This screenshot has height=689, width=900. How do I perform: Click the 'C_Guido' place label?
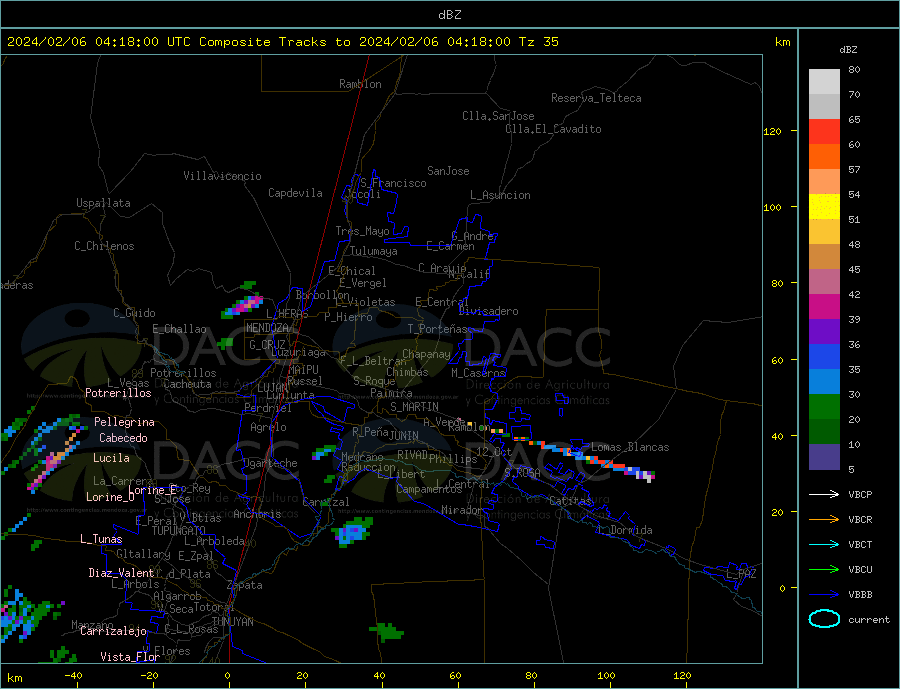point(134,313)
